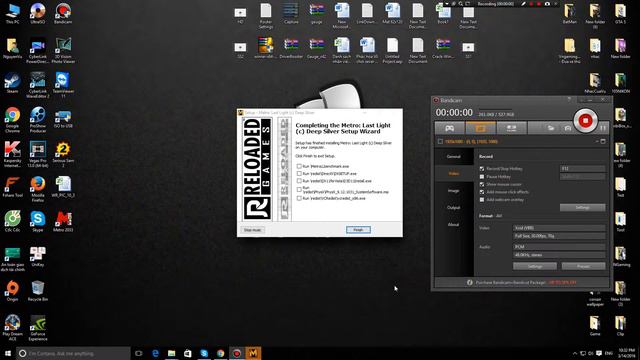Open Windows Start menu
640x360 pixels.
click(8, 353)
